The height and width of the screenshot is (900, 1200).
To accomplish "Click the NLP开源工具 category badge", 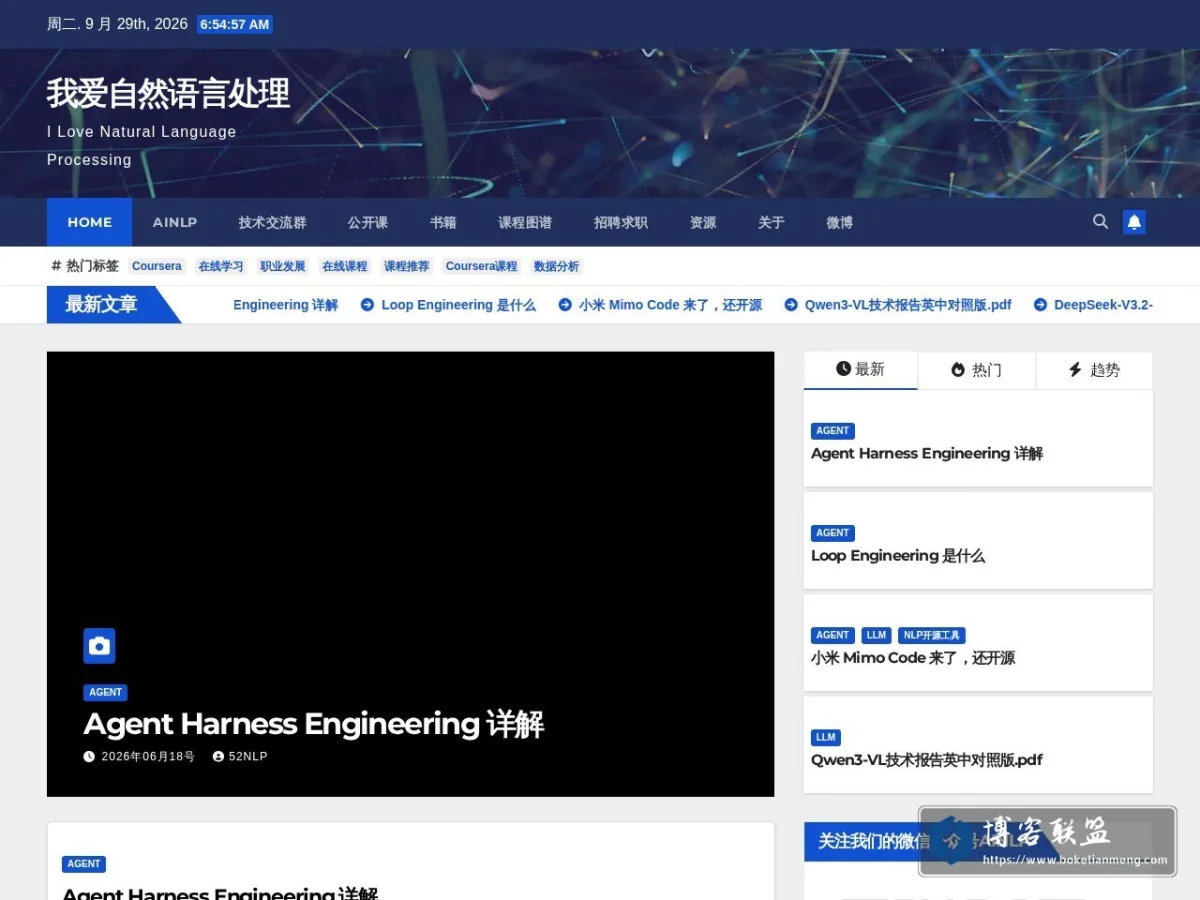I will pos(932,635).
